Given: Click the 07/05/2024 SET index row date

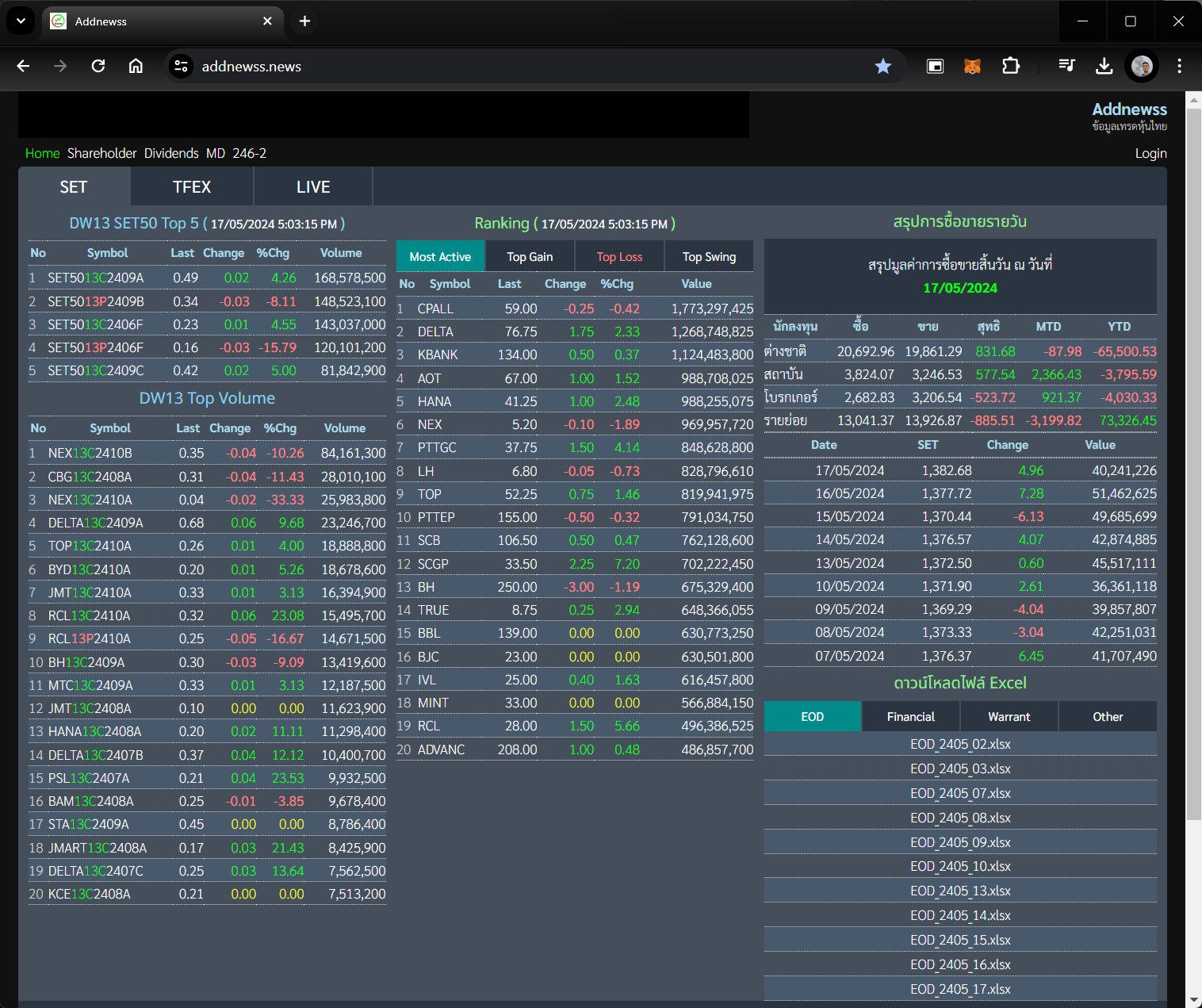Looking at the screenshot, I should click(x=849, y=656).
